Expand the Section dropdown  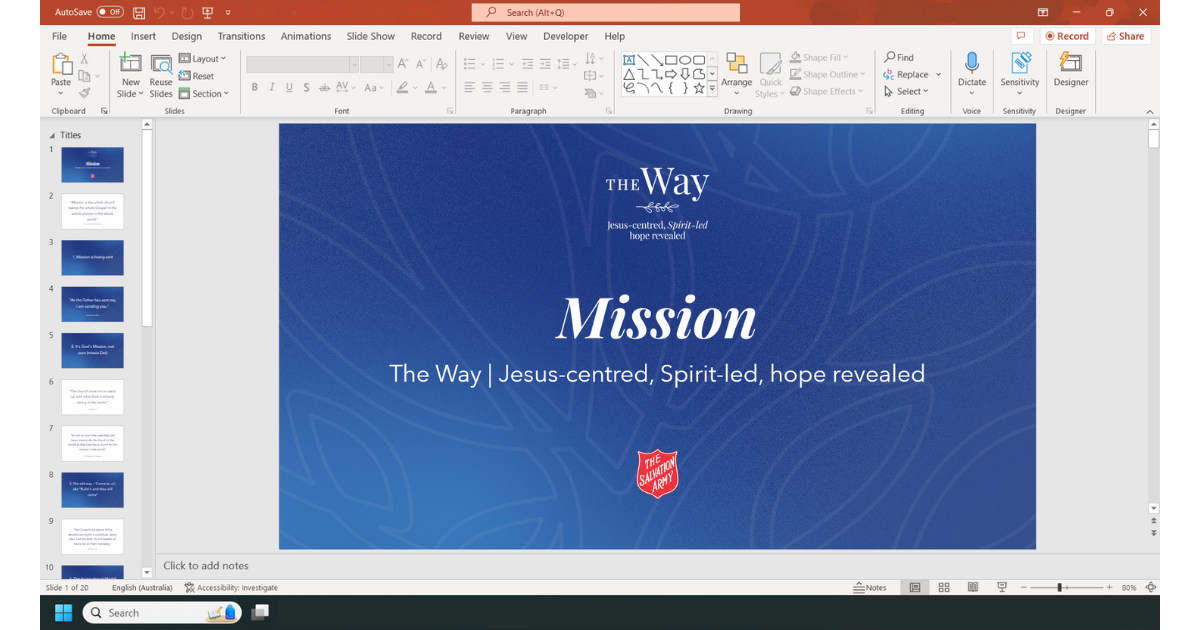[204, 94]
